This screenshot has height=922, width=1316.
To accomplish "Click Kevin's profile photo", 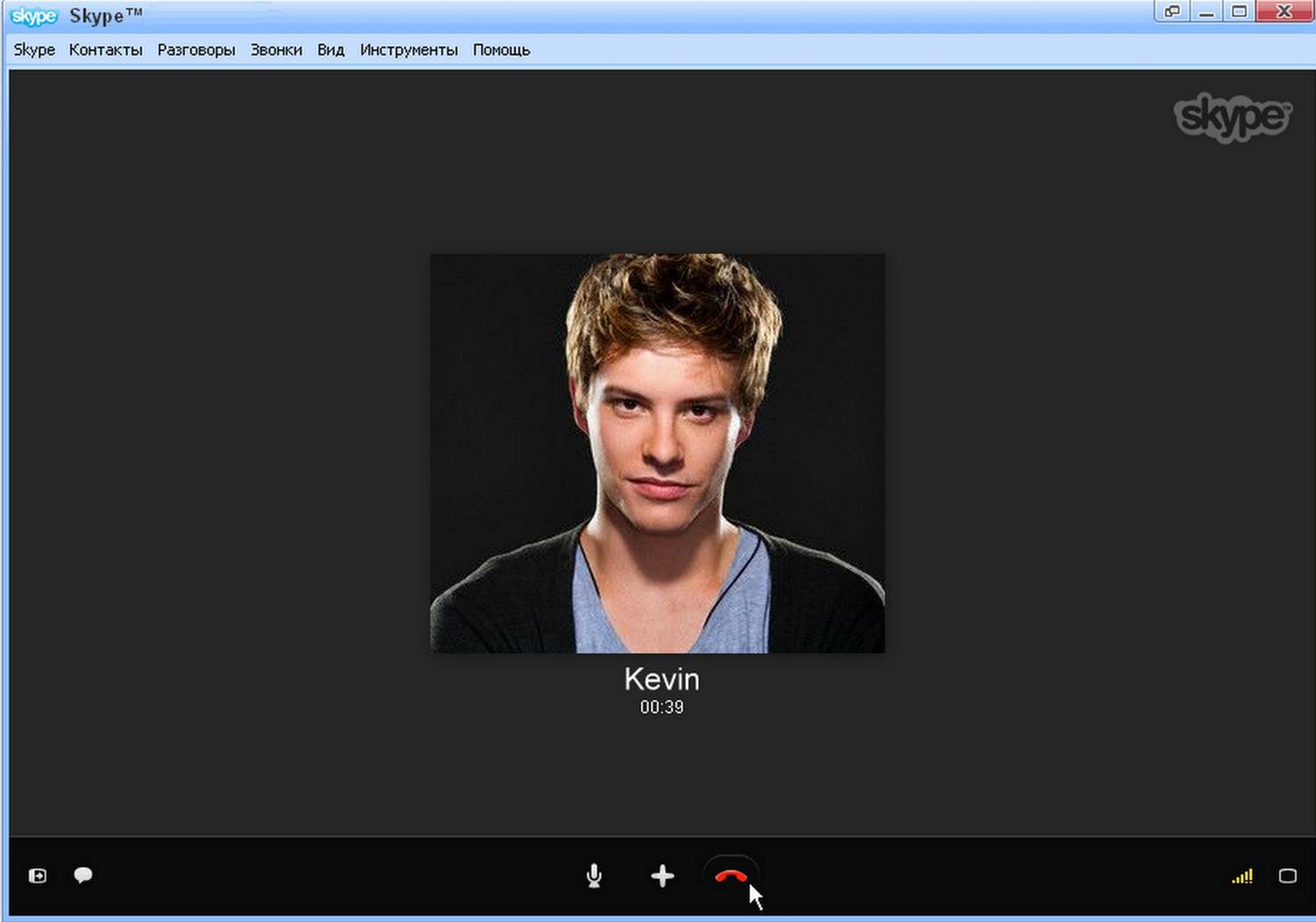I will point(657,453).
